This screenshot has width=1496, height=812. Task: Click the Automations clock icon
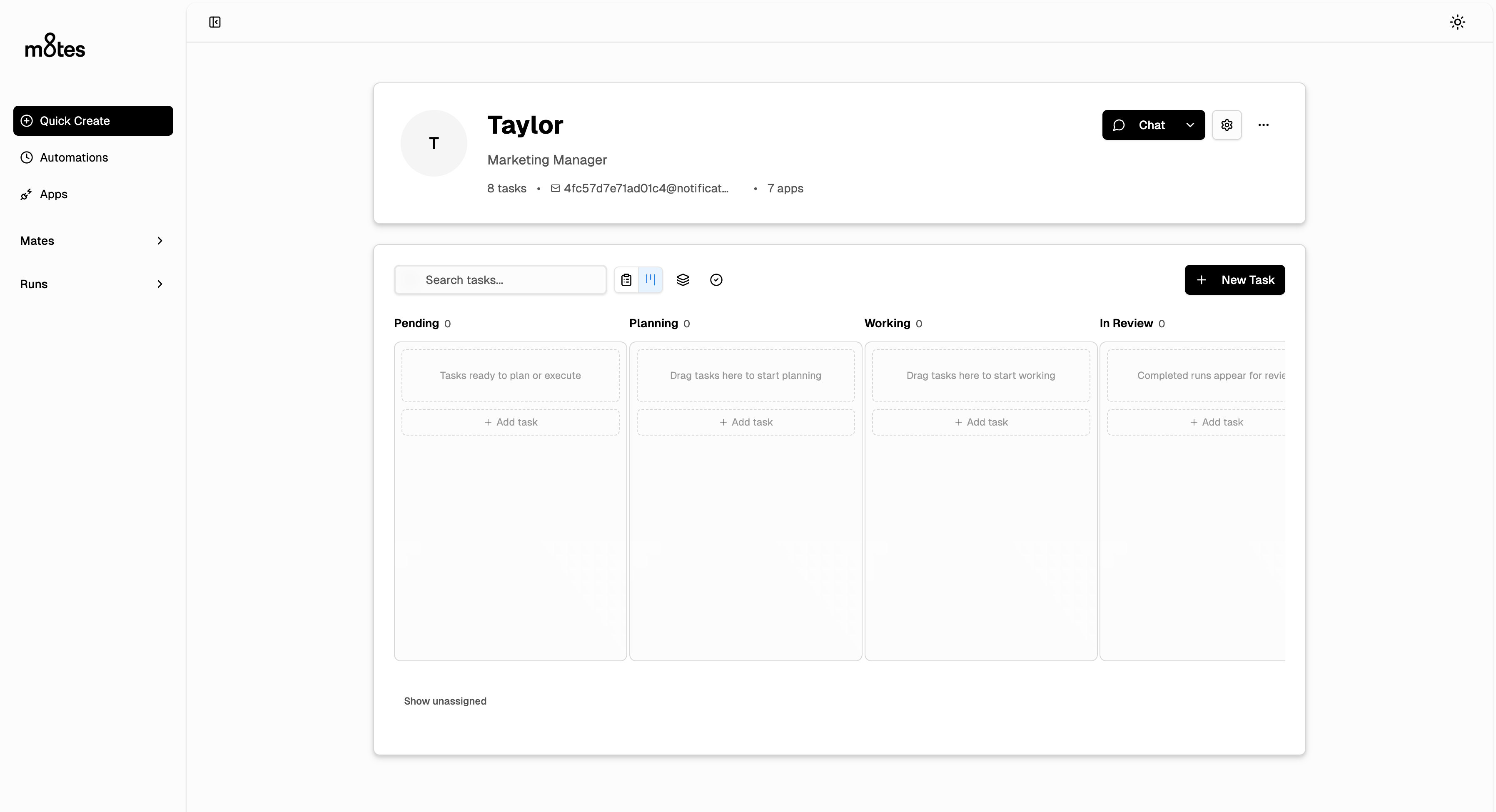point(27,157)
